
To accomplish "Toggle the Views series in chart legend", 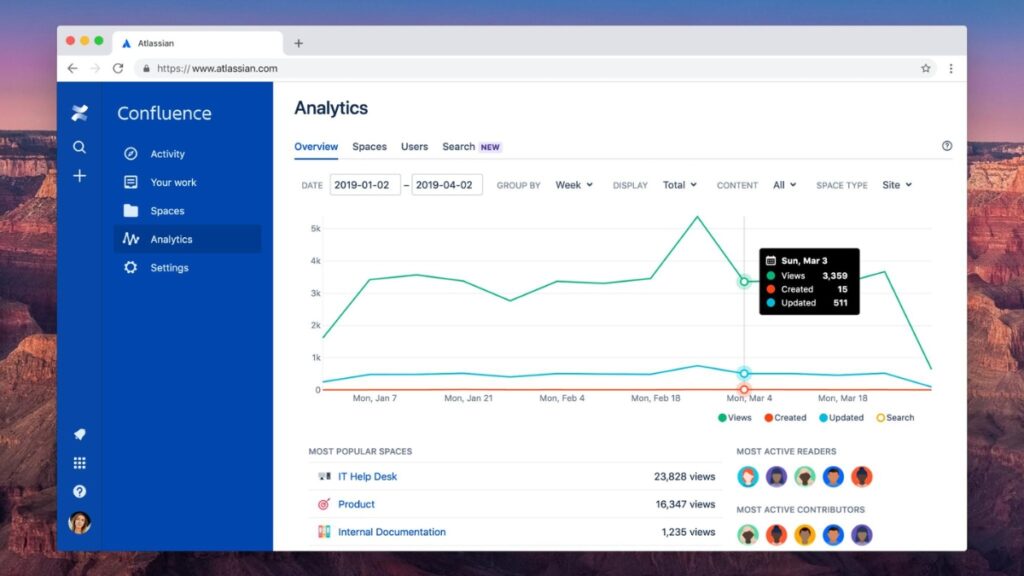I will click(735, 417).
